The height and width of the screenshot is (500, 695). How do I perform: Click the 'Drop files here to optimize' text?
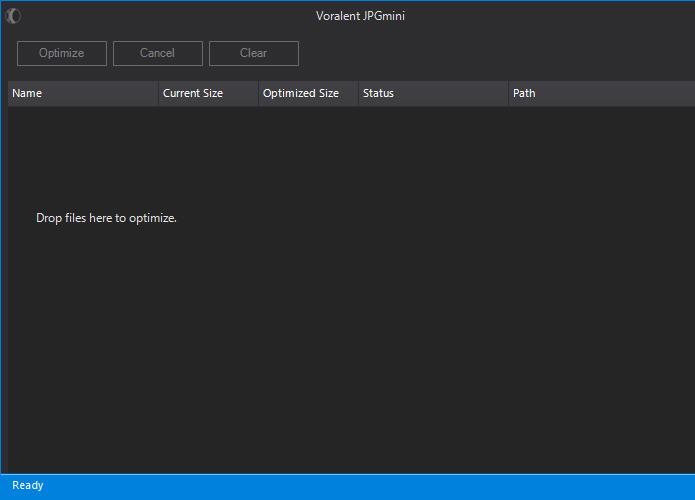[106, 218]
